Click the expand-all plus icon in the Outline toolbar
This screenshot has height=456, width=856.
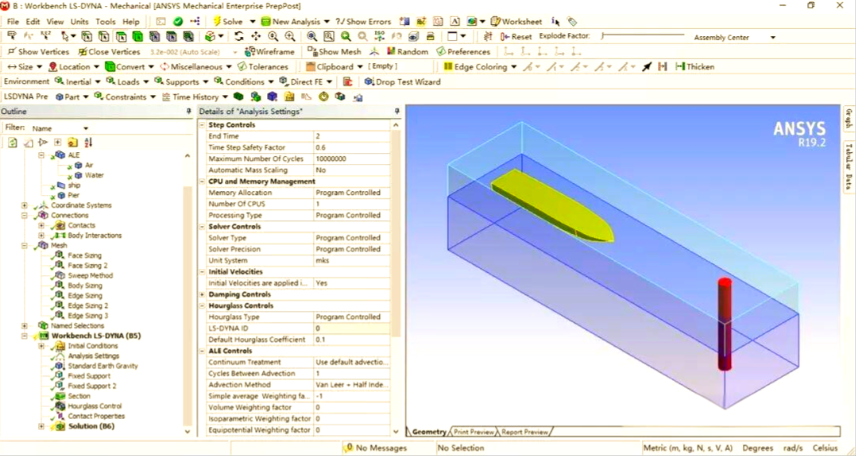57,143
